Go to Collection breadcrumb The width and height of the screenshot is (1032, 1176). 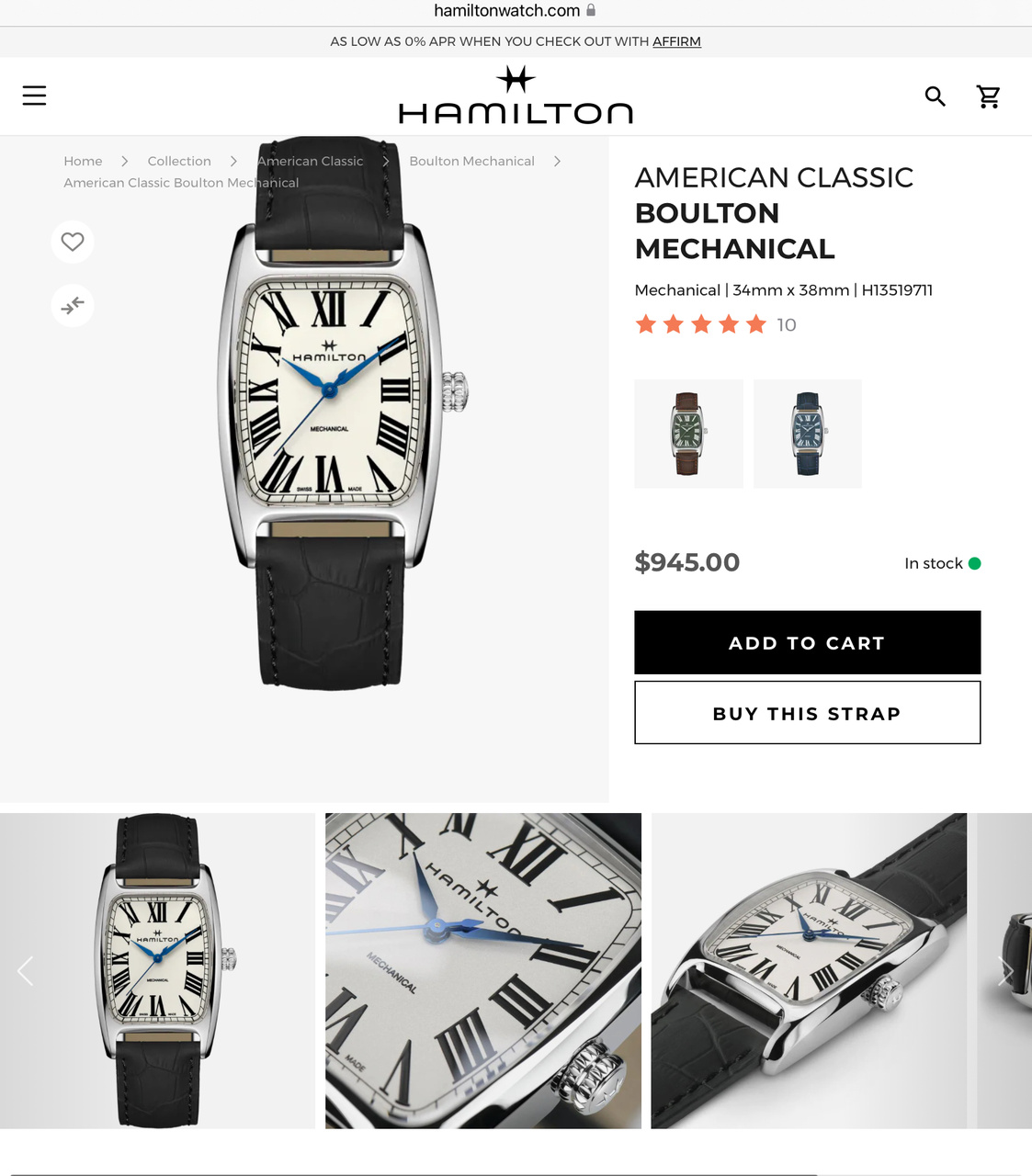179,161
